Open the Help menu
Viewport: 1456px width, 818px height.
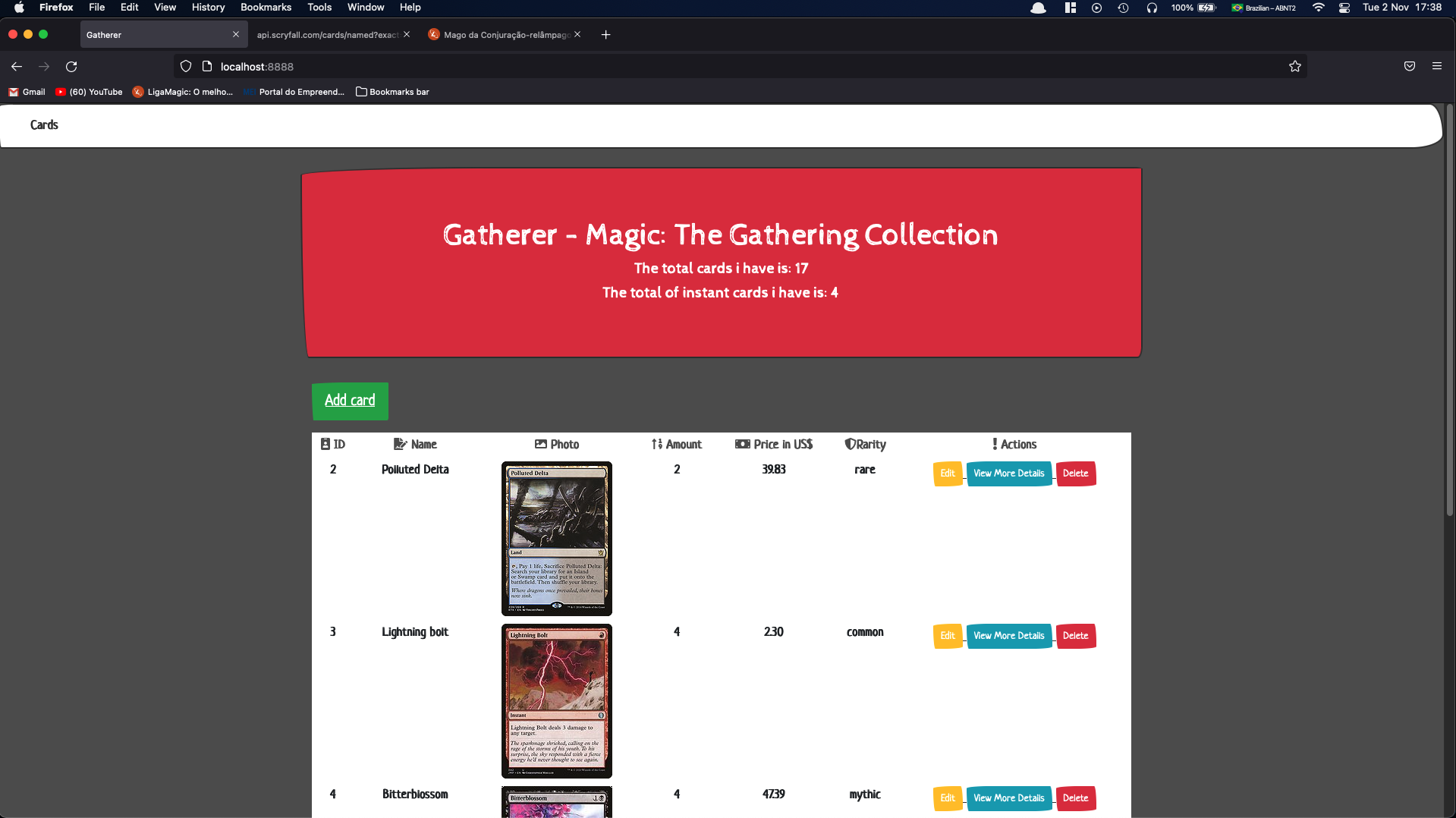tap(410, 8)
